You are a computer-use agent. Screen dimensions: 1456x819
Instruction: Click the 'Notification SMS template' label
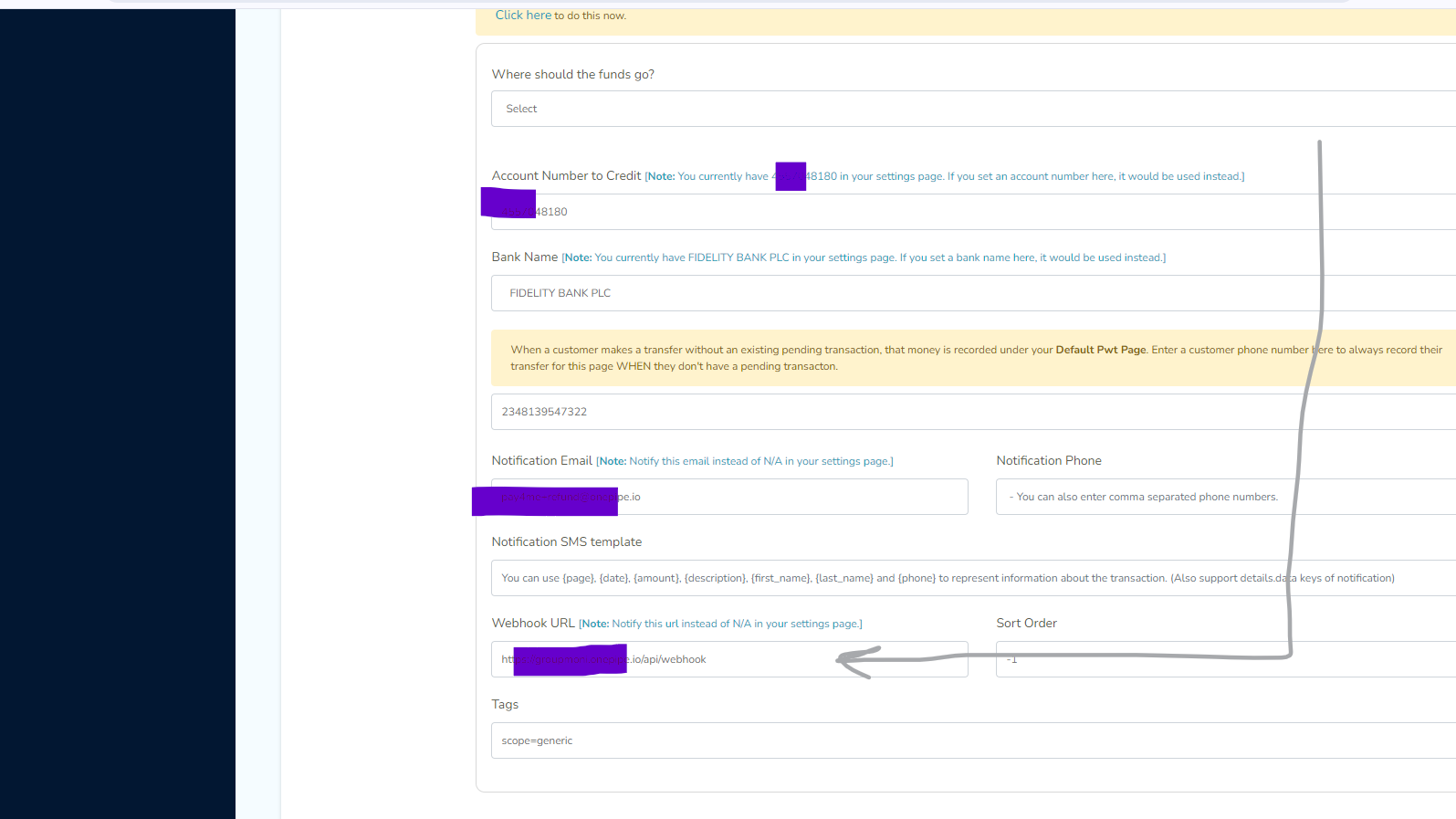[567, 542]
